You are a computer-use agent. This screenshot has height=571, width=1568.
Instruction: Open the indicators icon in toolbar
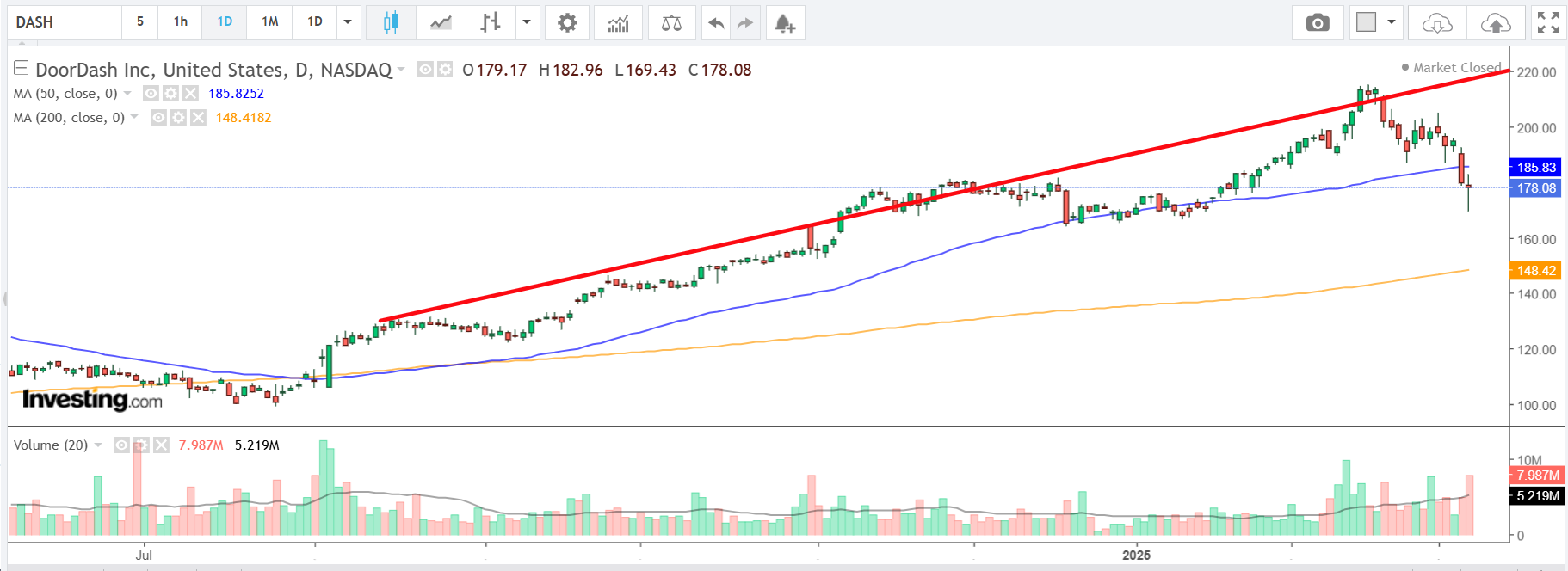click(x=618, y=22)
